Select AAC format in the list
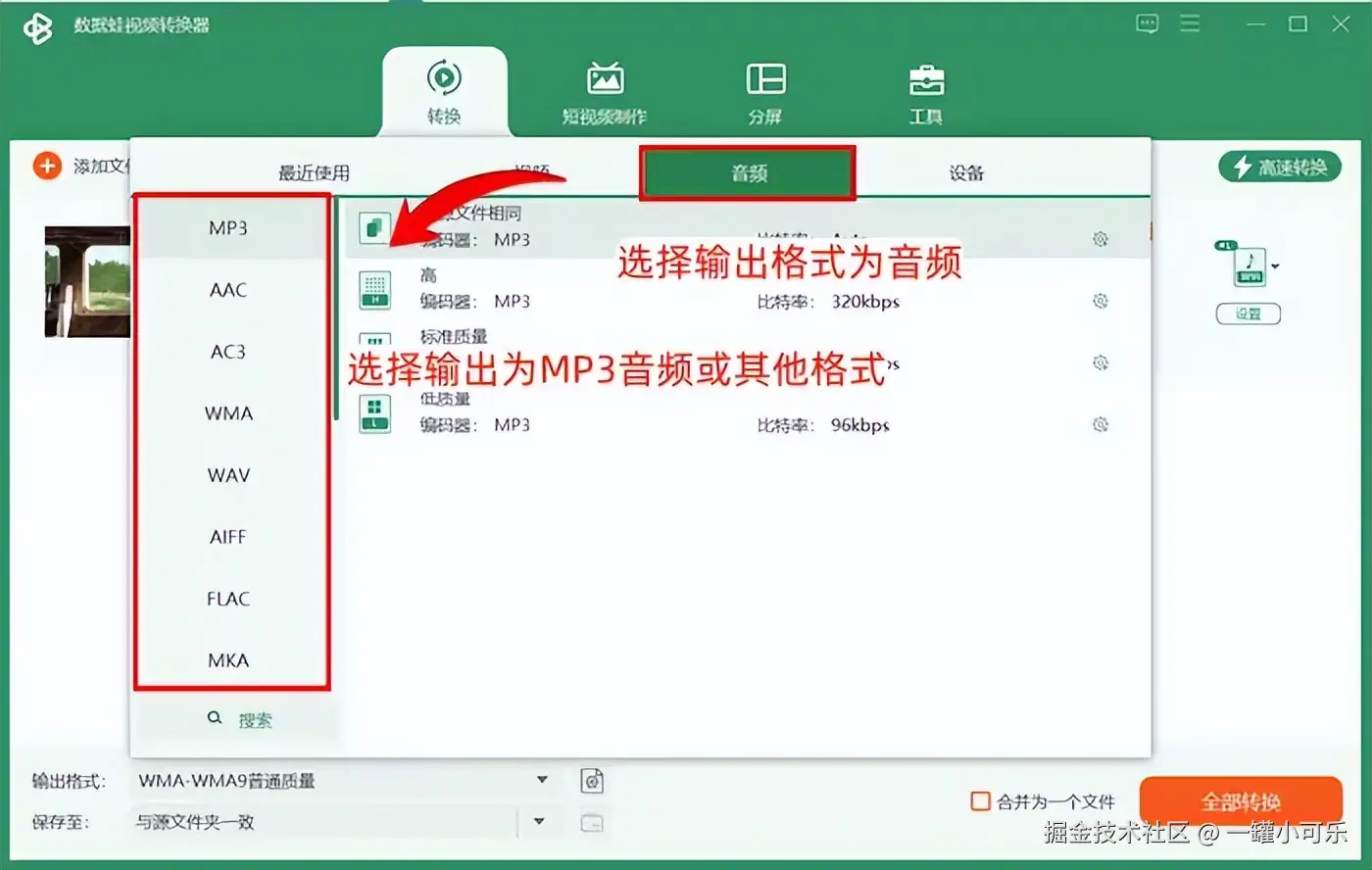 coord(228,290)
